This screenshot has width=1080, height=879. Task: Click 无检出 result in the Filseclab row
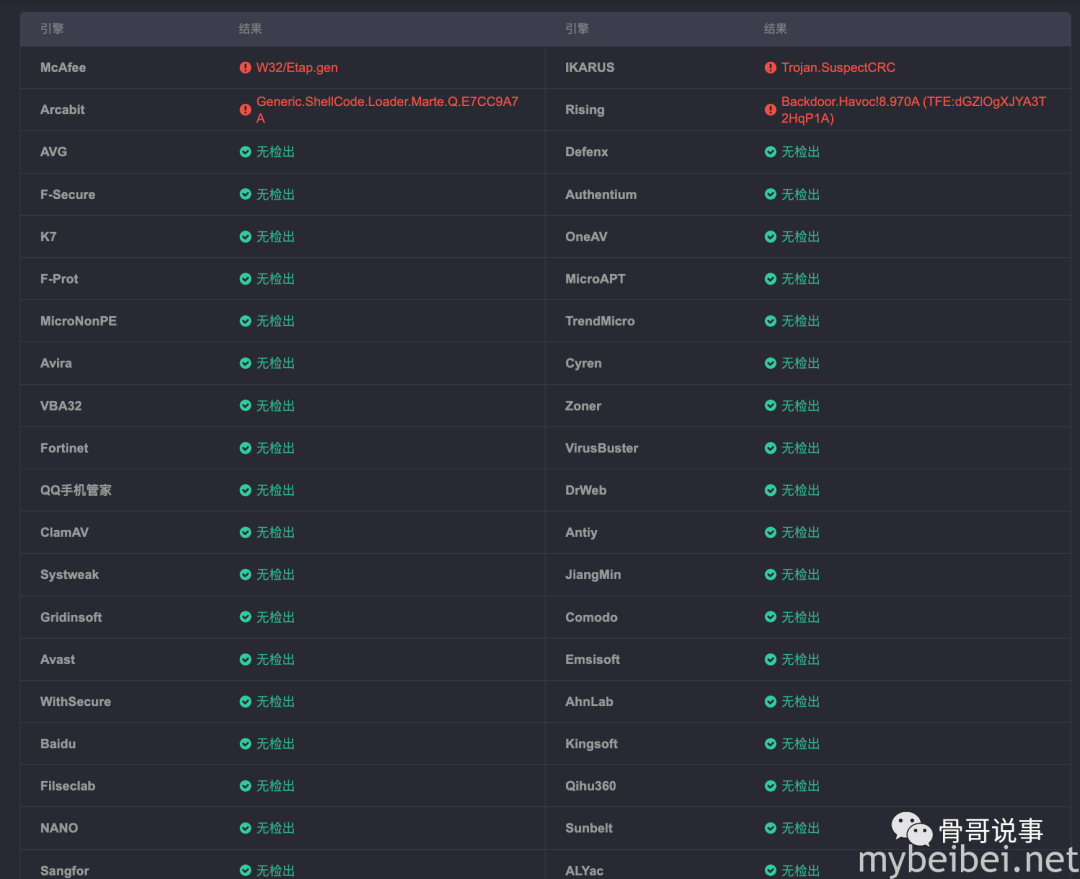coord(276,786)
